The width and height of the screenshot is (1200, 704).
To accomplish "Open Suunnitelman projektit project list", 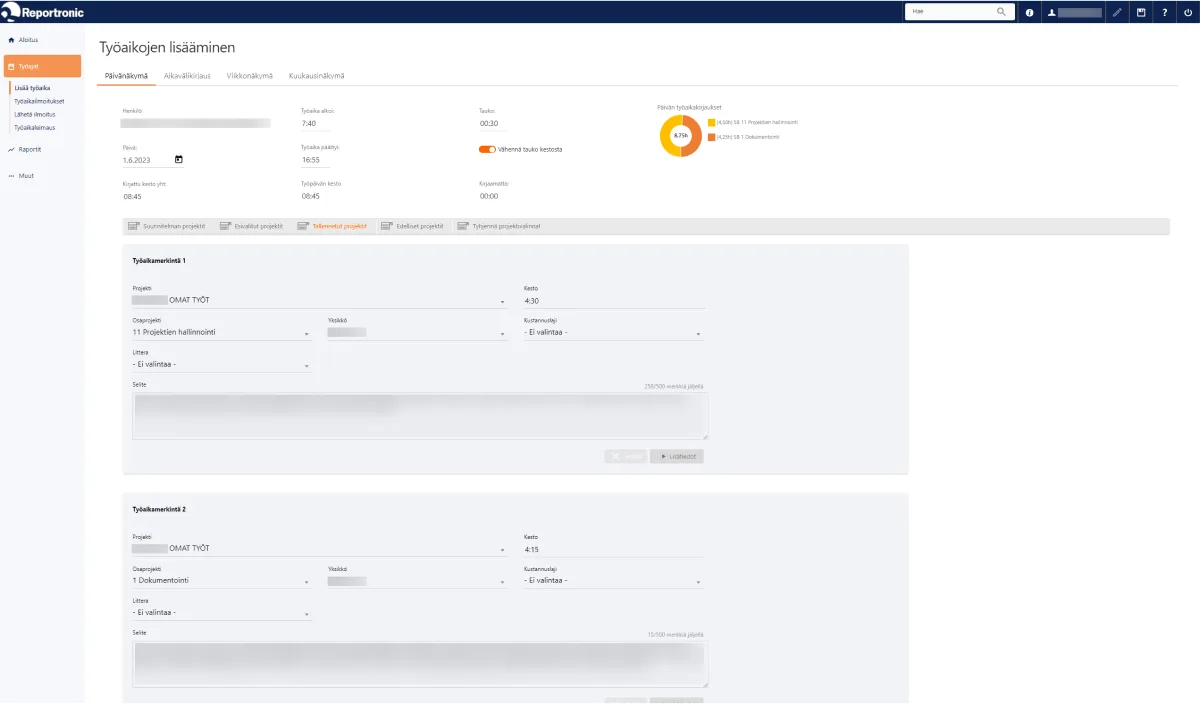I will 167,226.
